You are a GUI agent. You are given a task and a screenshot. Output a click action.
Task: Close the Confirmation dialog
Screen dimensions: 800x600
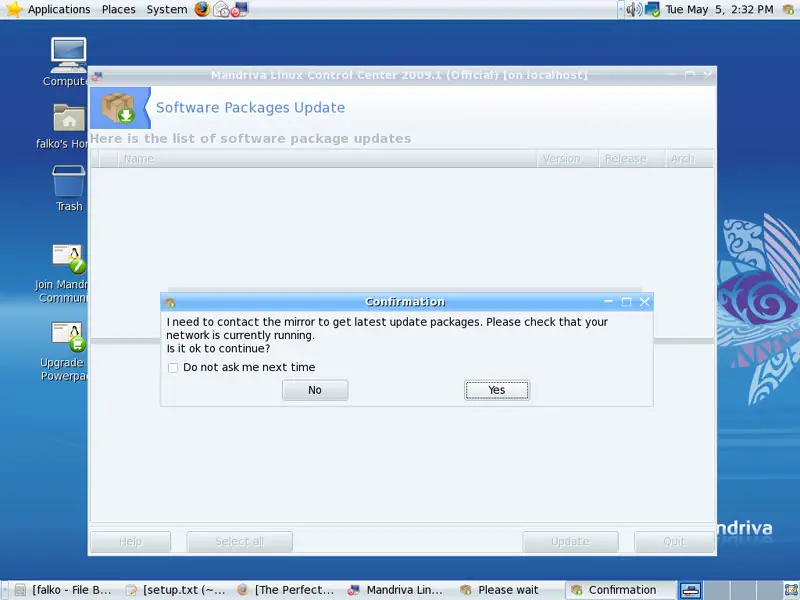point(645,302)
